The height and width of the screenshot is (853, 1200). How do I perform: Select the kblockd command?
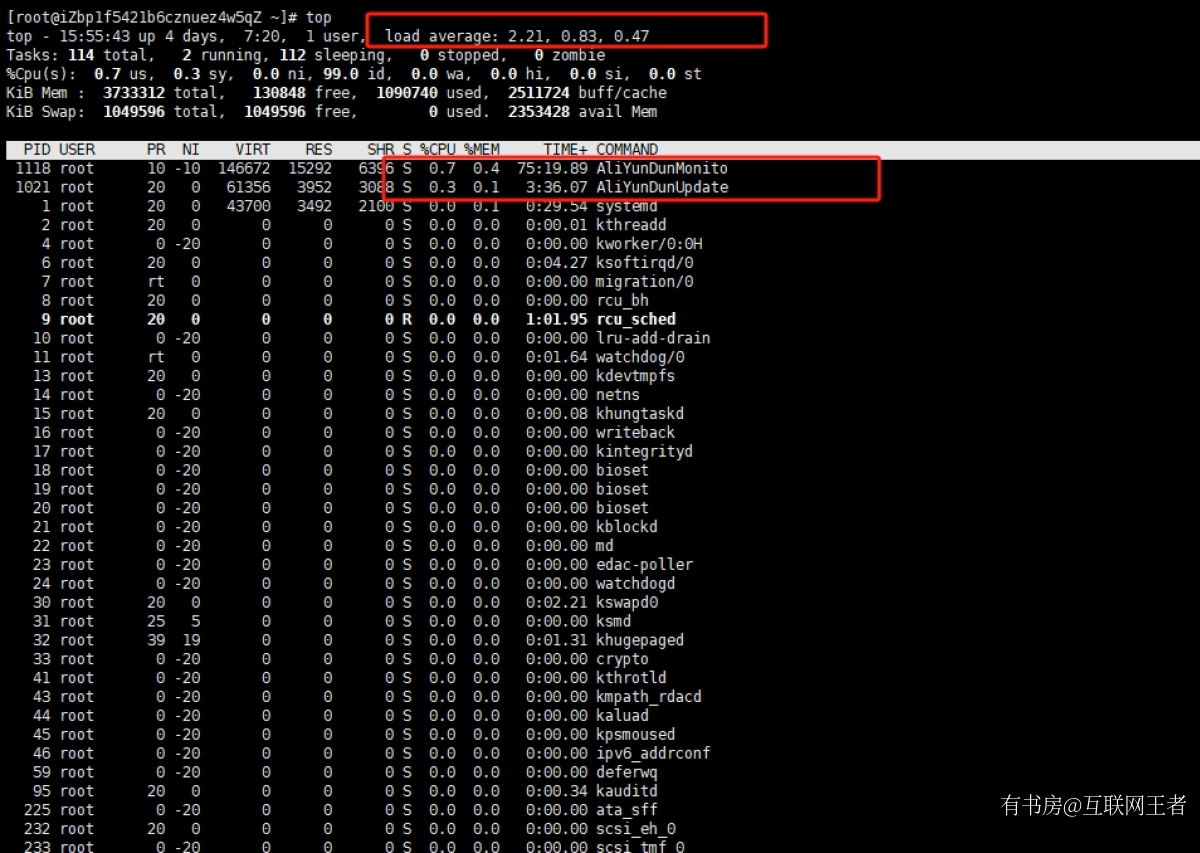(627, 527)
